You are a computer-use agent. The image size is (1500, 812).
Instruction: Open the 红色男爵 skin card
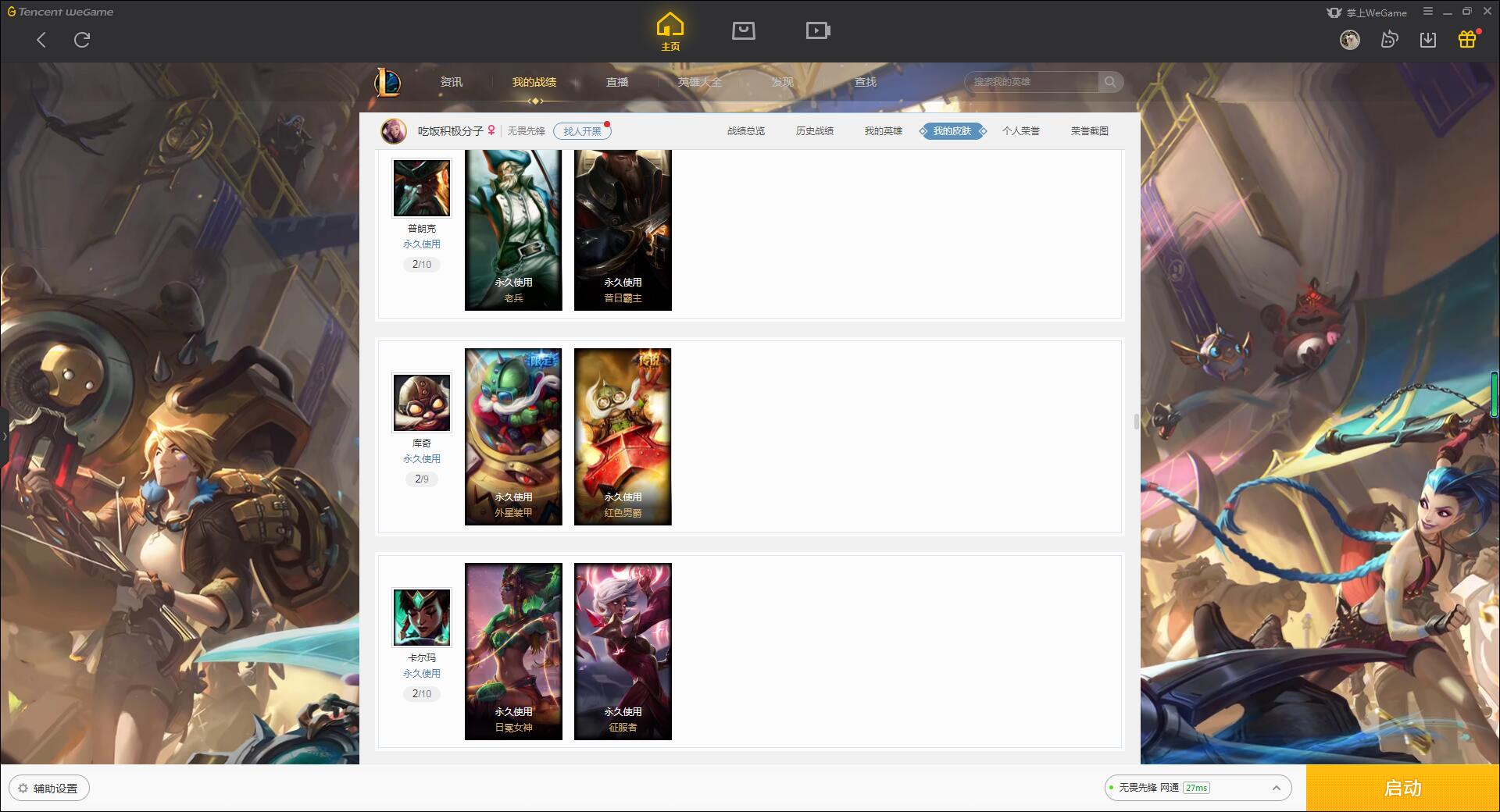coord(623,436)
